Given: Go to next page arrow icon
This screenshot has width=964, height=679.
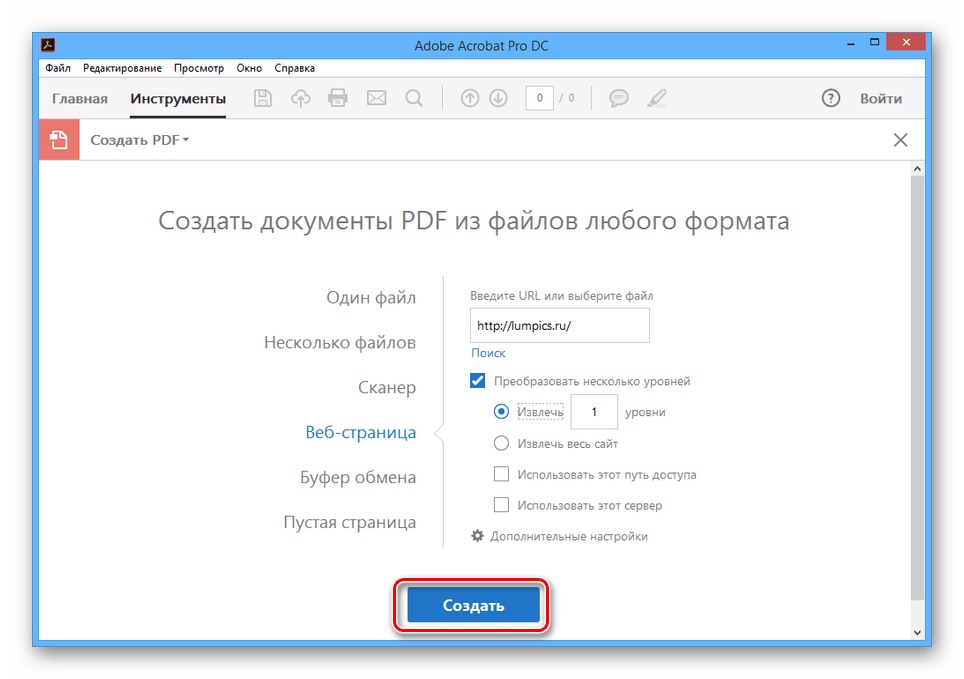Looking at the screenshot, I should coord(498,98).
